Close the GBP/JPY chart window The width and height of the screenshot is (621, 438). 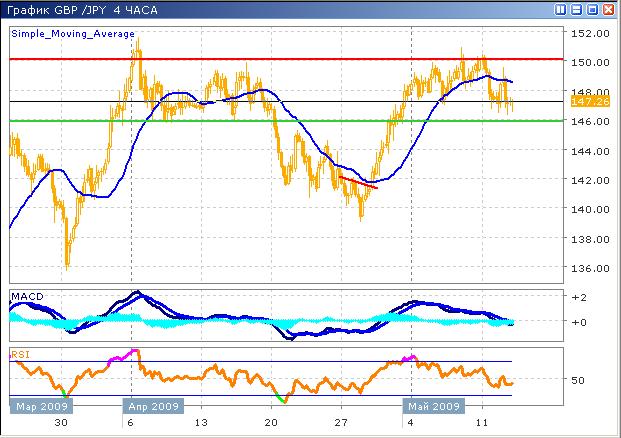(609, 9)
